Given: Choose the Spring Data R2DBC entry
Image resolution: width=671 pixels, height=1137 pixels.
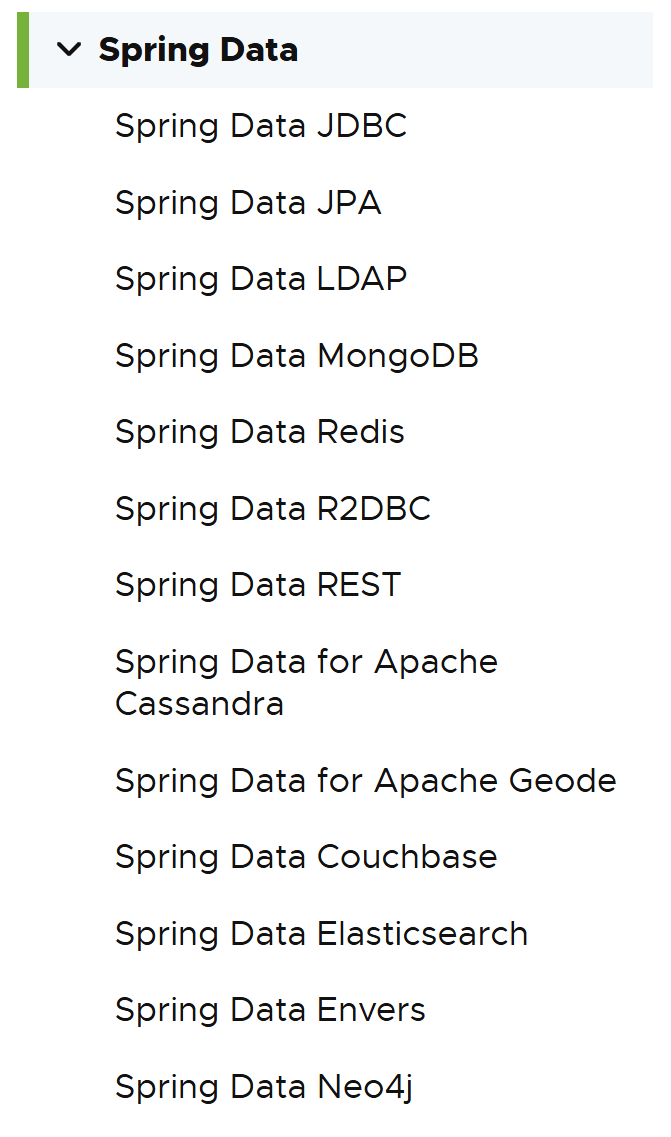Looking at the screenshot, I should (x=272, y=509).
